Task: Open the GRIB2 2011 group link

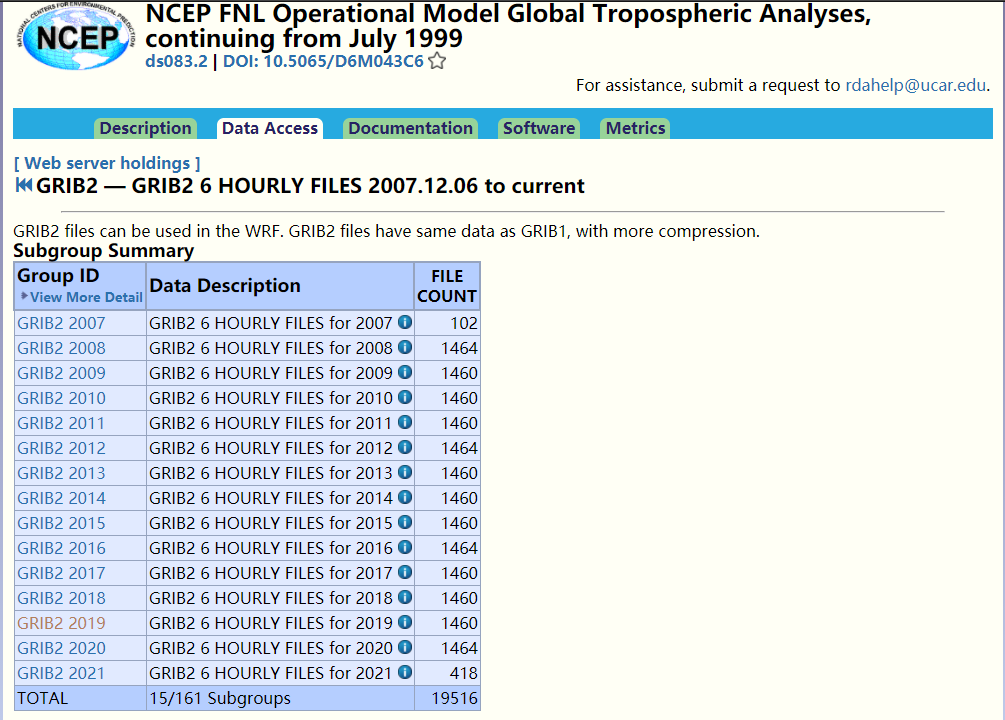Action: click(62, 423)
